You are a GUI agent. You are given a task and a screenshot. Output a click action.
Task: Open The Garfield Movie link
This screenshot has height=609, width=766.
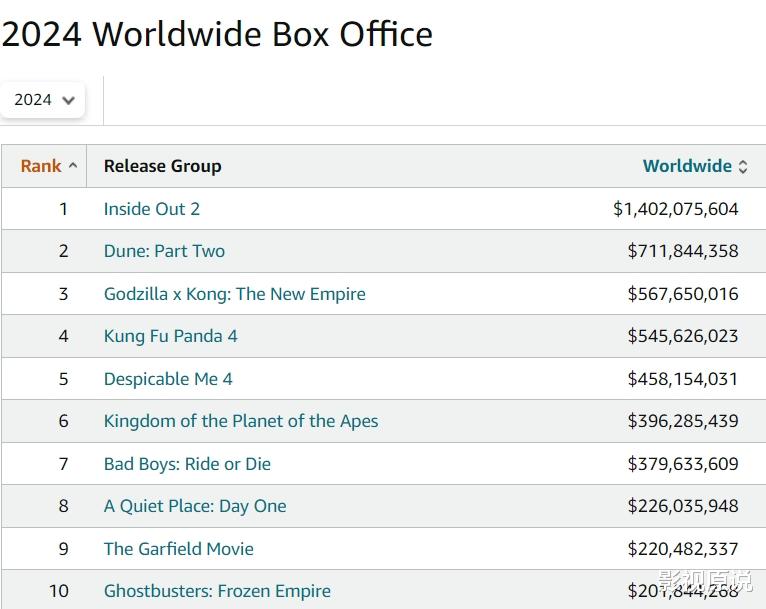coord(178,549)
